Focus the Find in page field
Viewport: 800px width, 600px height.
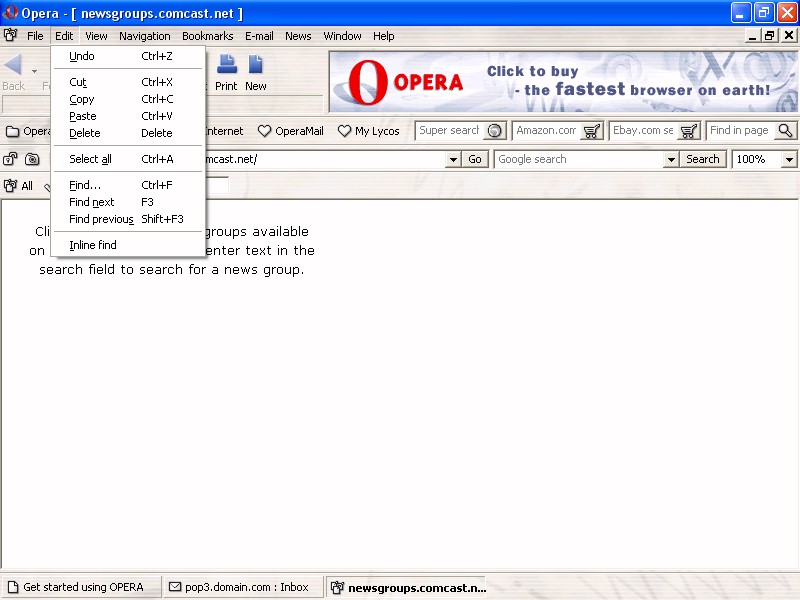[x=741, y=131]
